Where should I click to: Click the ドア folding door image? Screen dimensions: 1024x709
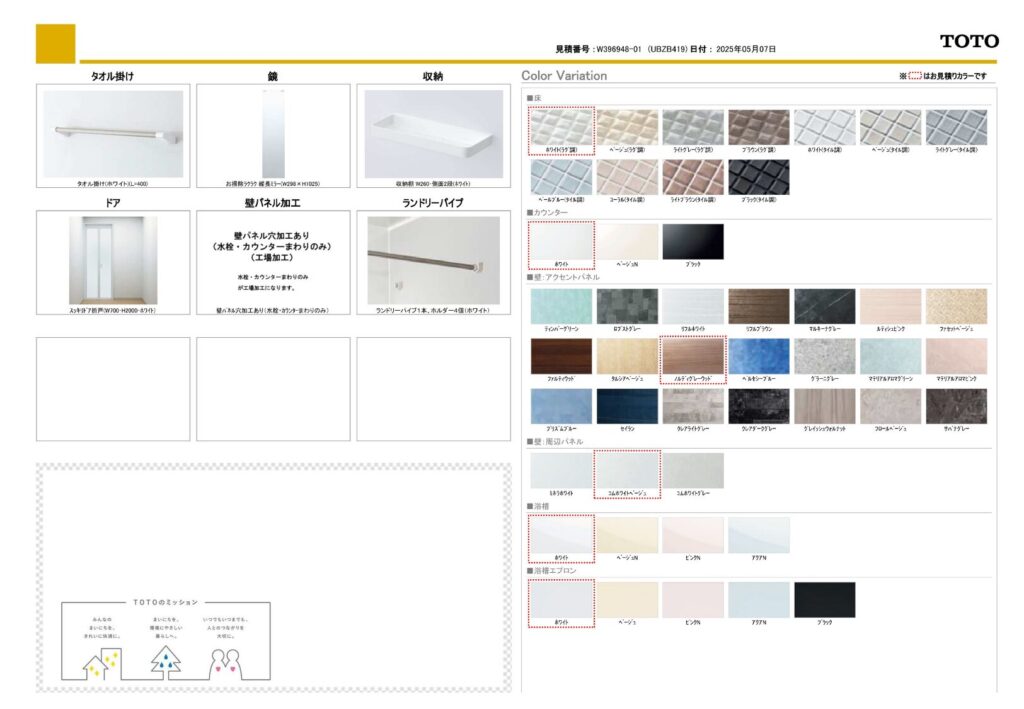(x=113, y=260)
